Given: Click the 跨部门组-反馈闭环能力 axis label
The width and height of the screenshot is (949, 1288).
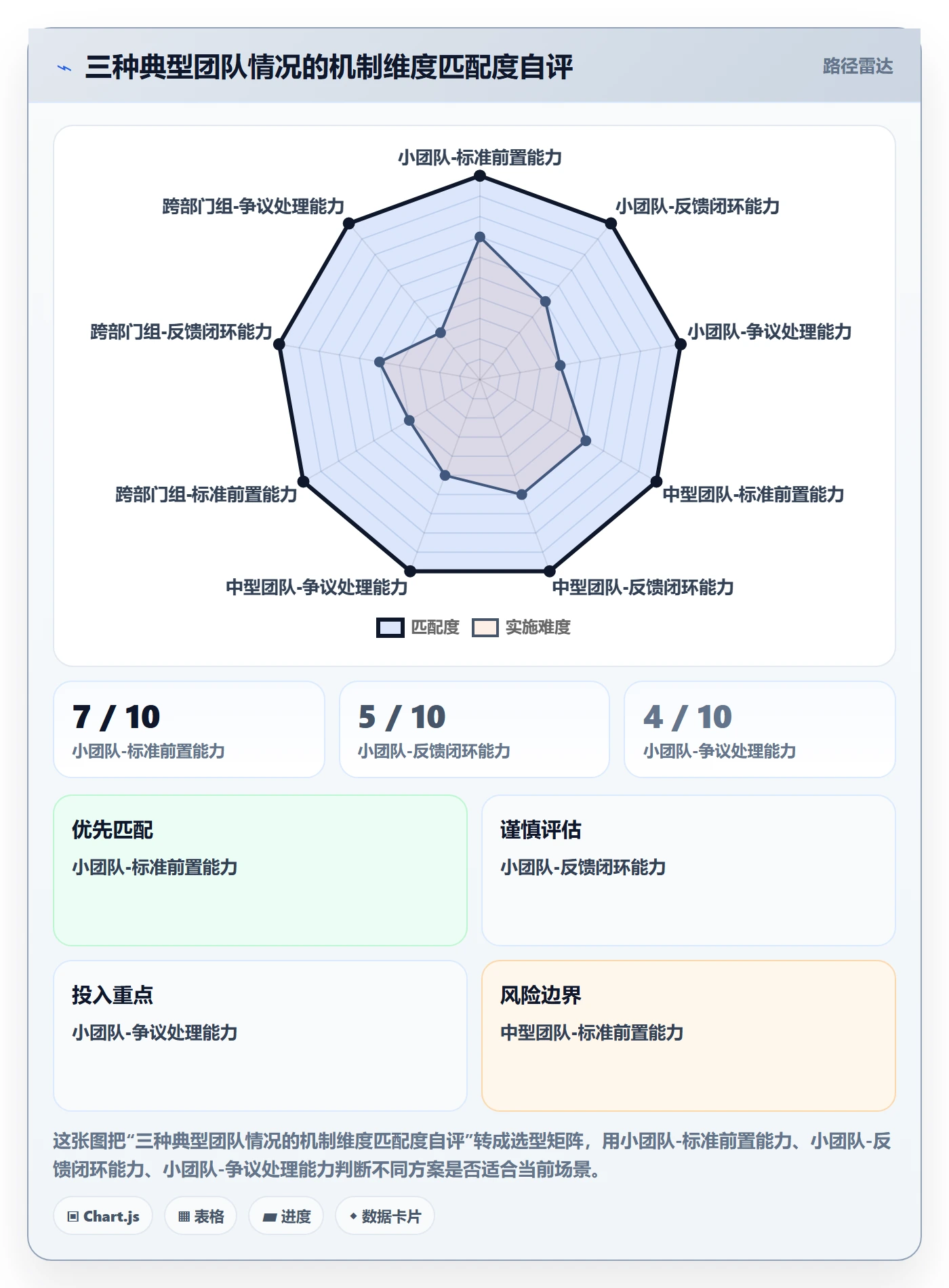Looking at the screenshot, I should (x=181, y=331).
